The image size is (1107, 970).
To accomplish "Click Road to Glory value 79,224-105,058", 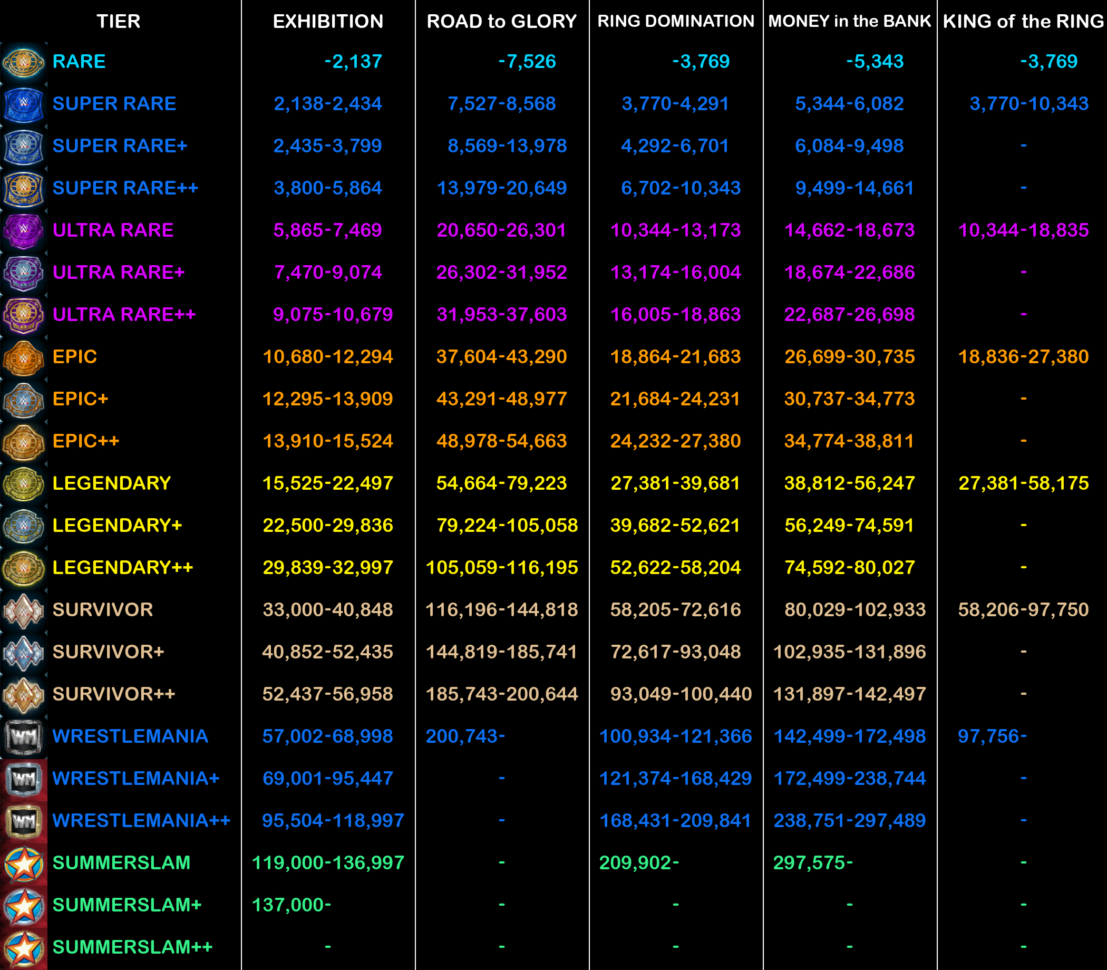I will [x=508, y=525].
